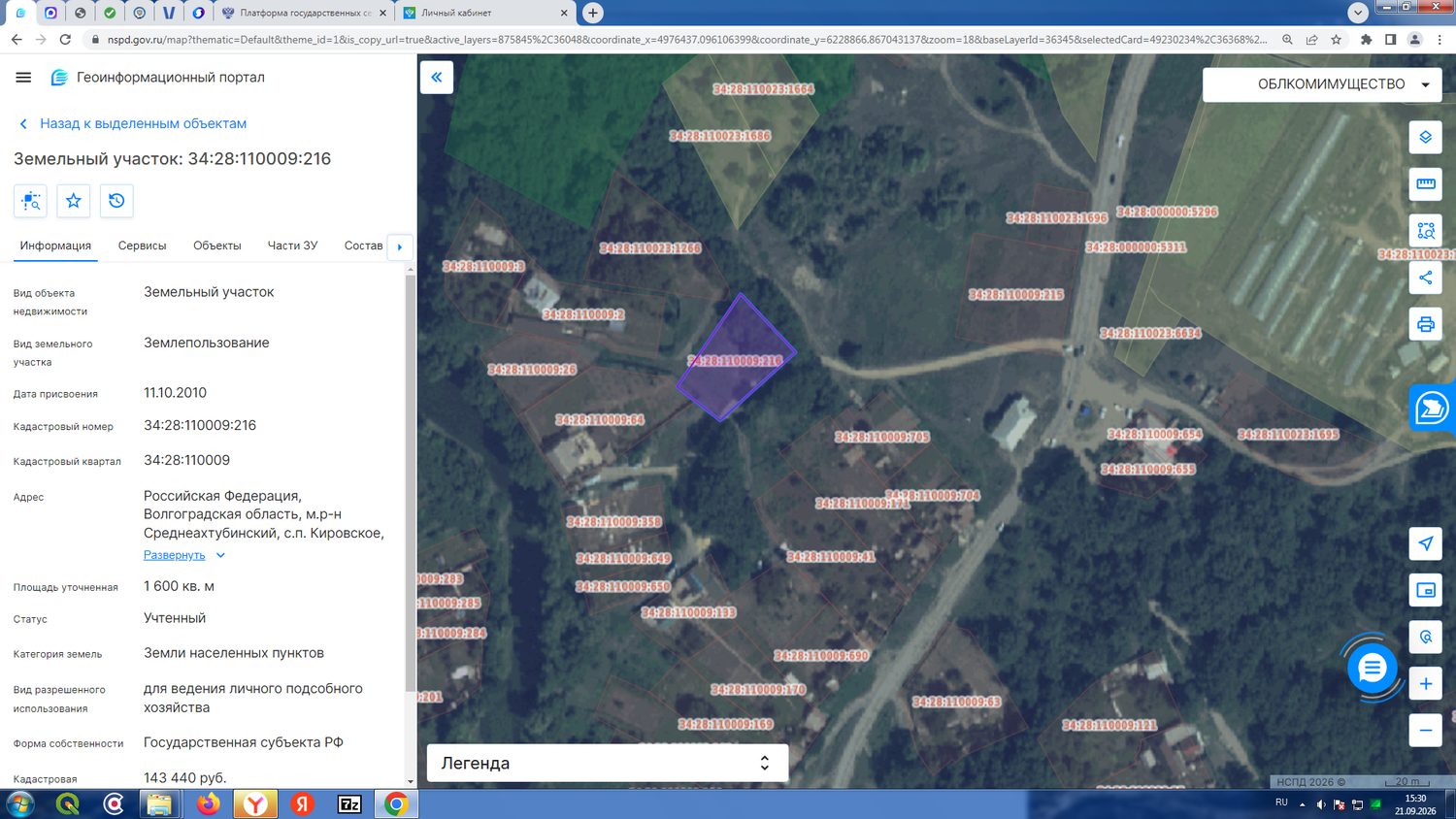Select the ruler measurement tool

point(1425,183)
